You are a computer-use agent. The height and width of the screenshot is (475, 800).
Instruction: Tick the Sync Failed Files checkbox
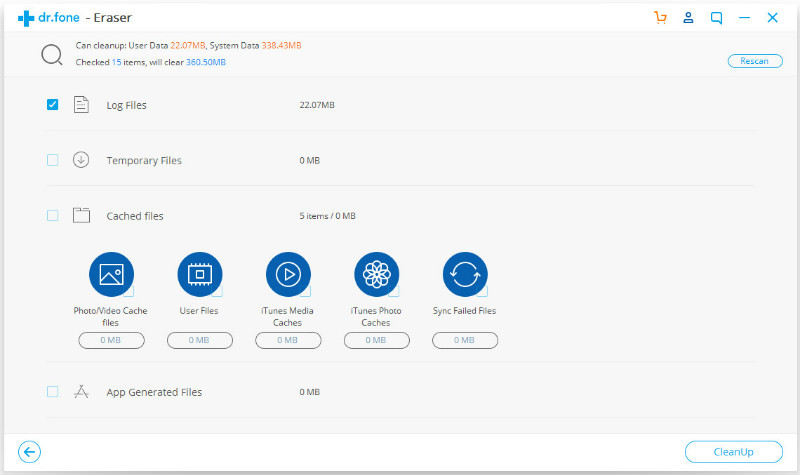(482, 291)
